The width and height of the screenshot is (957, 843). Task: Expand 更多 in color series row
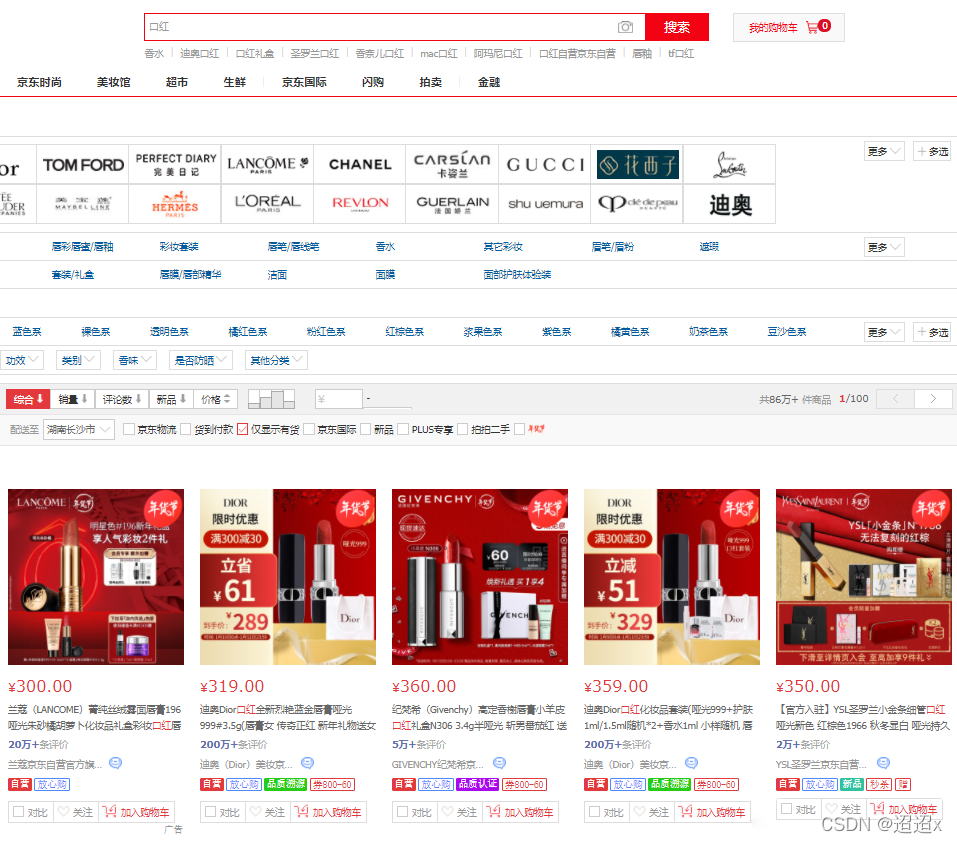[884, 332]
